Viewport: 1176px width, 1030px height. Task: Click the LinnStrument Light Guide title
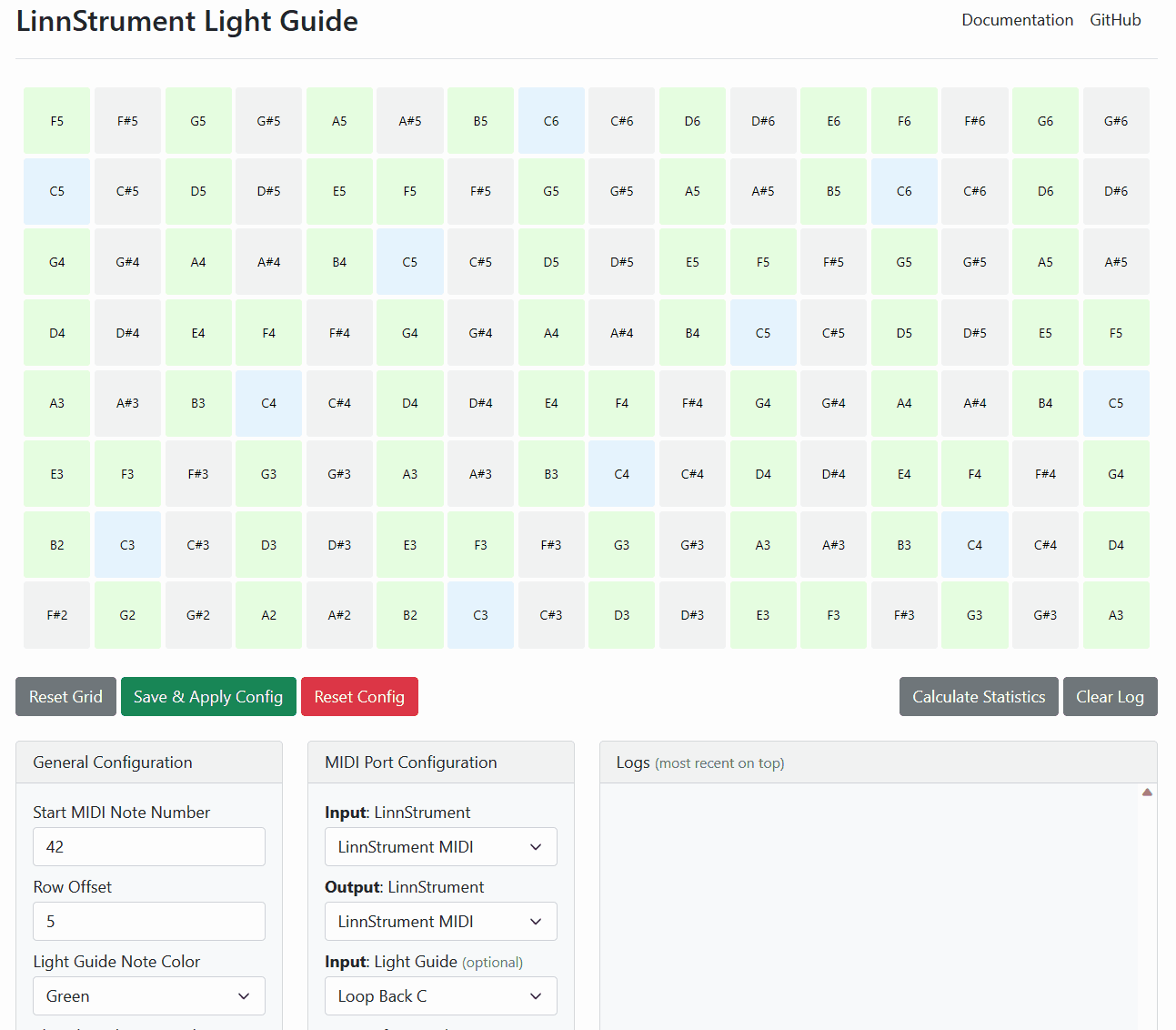pos(187,20)
